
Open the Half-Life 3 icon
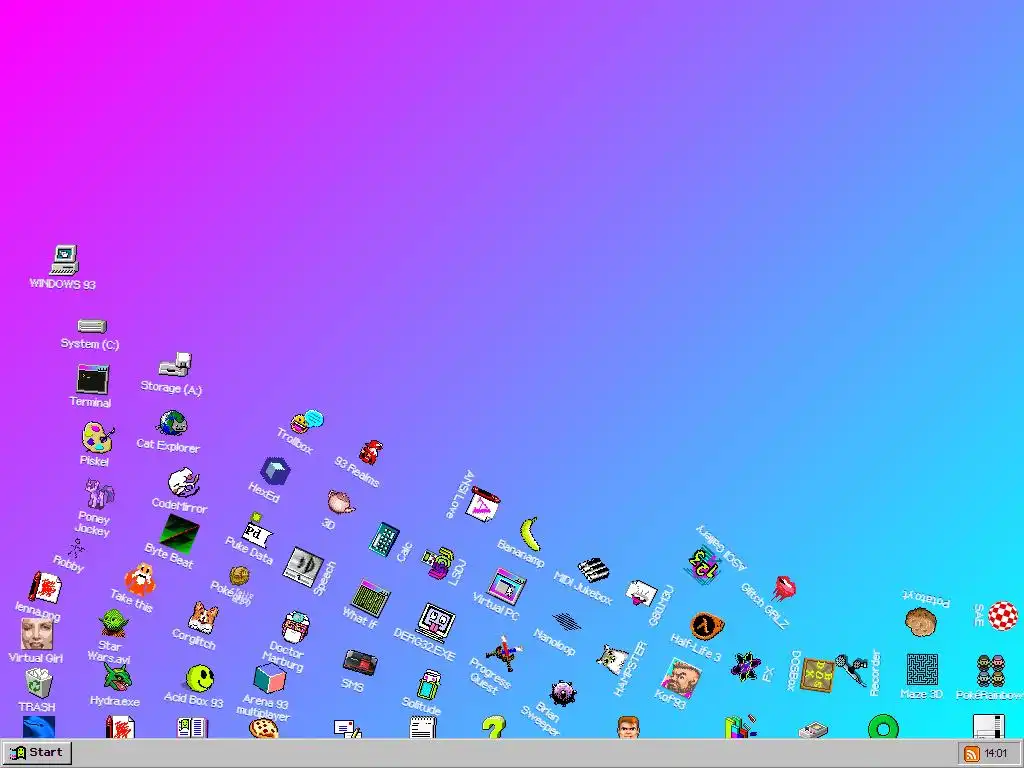click(x=707, y=627)
